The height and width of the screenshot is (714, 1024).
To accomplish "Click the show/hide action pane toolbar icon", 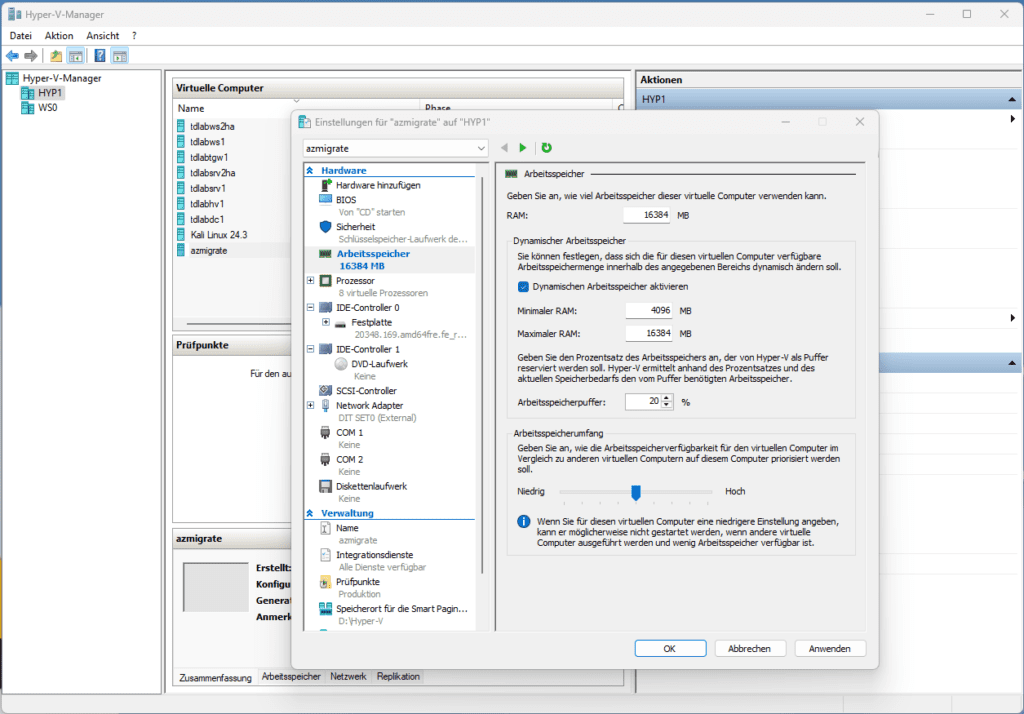I will 120,56.
